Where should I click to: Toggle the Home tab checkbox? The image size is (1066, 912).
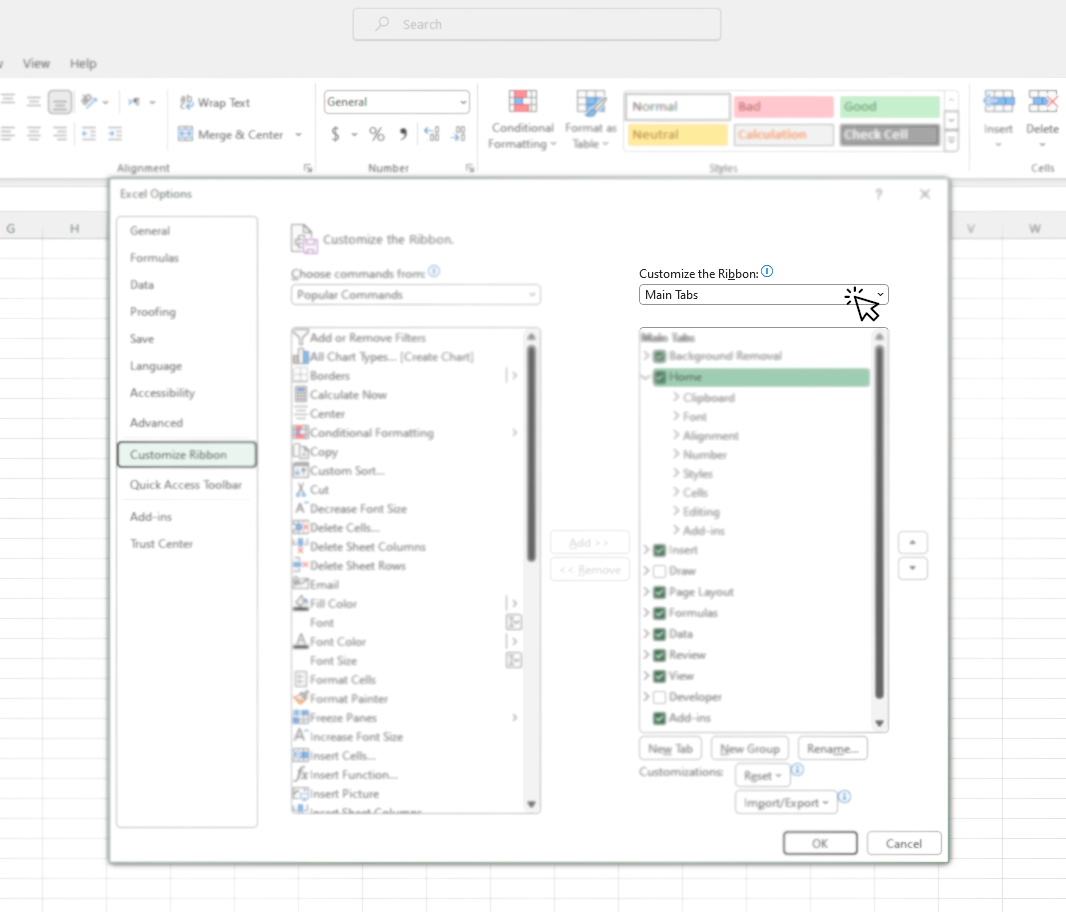[x=659, y=377]
